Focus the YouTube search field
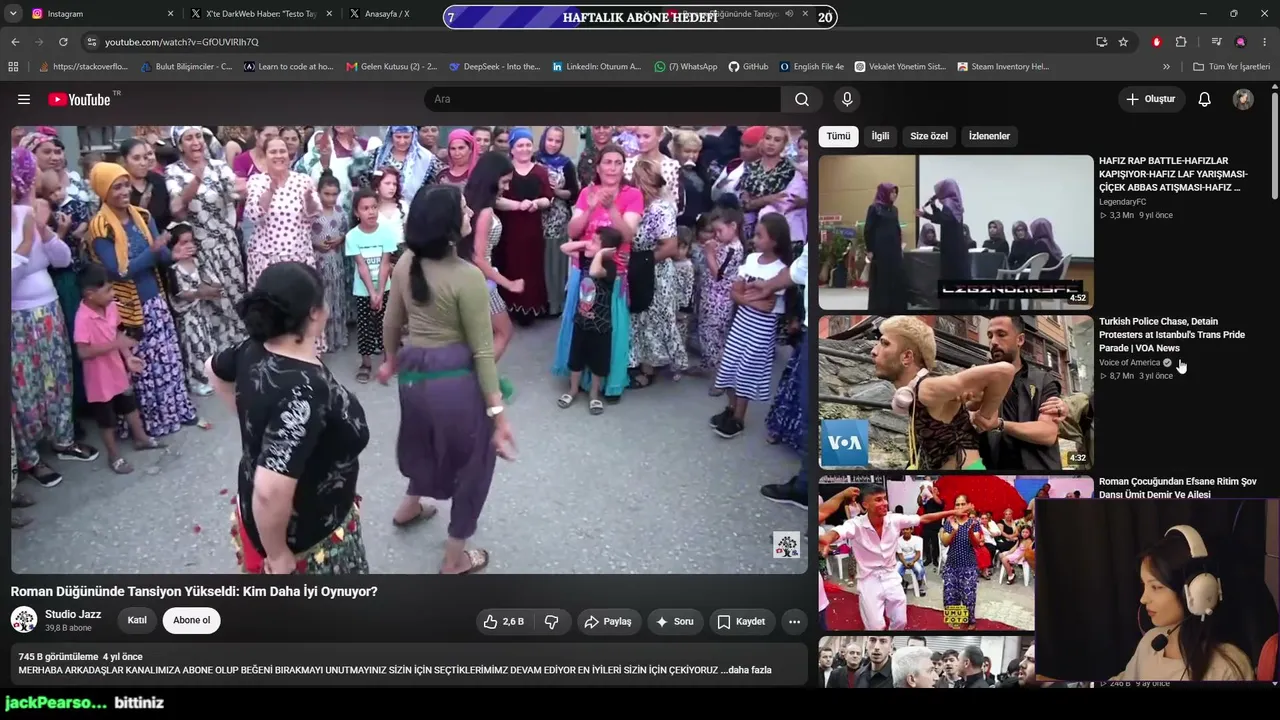1280x720 pixels. pos(603,99)
